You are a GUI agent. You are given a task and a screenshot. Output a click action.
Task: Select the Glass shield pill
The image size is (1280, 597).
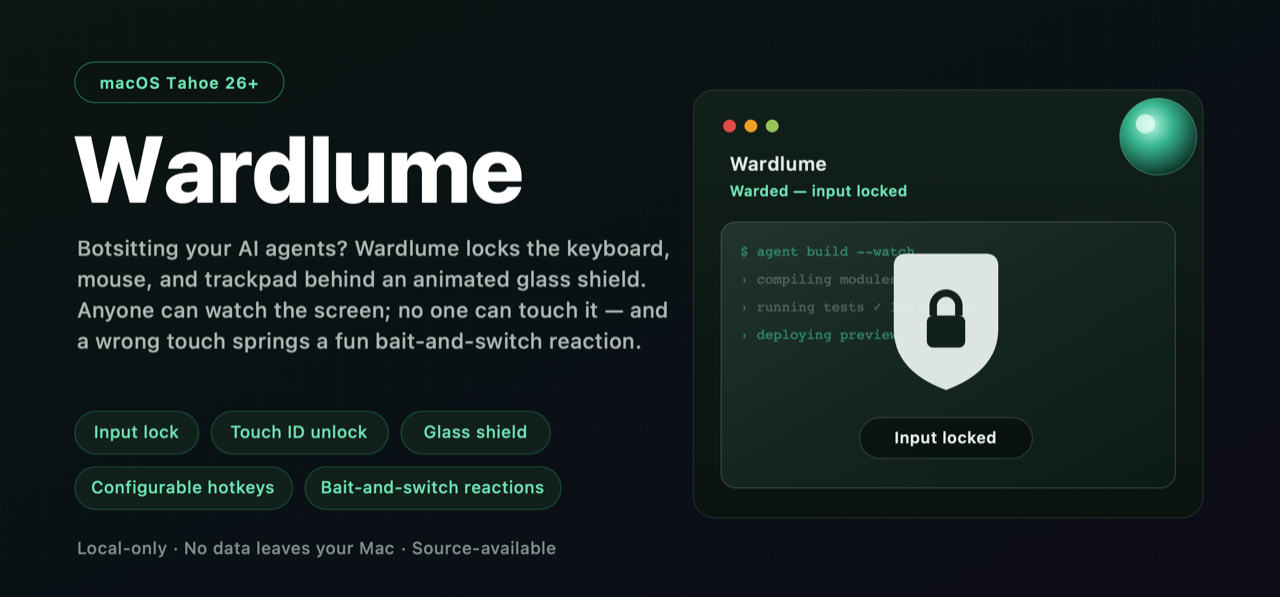(x=475, y=432)
